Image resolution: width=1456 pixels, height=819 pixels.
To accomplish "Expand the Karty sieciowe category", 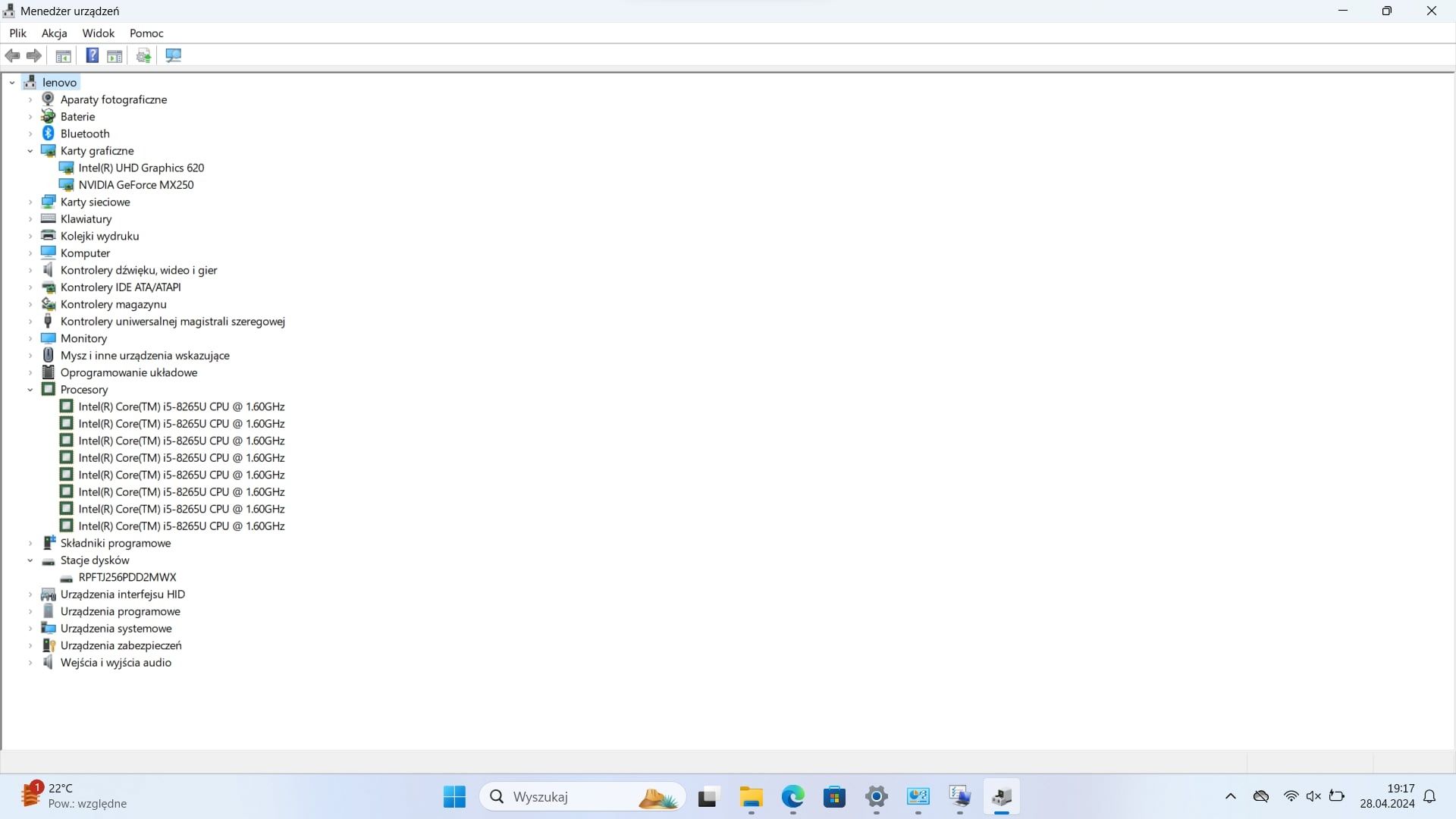I will (x=30, y=202).
